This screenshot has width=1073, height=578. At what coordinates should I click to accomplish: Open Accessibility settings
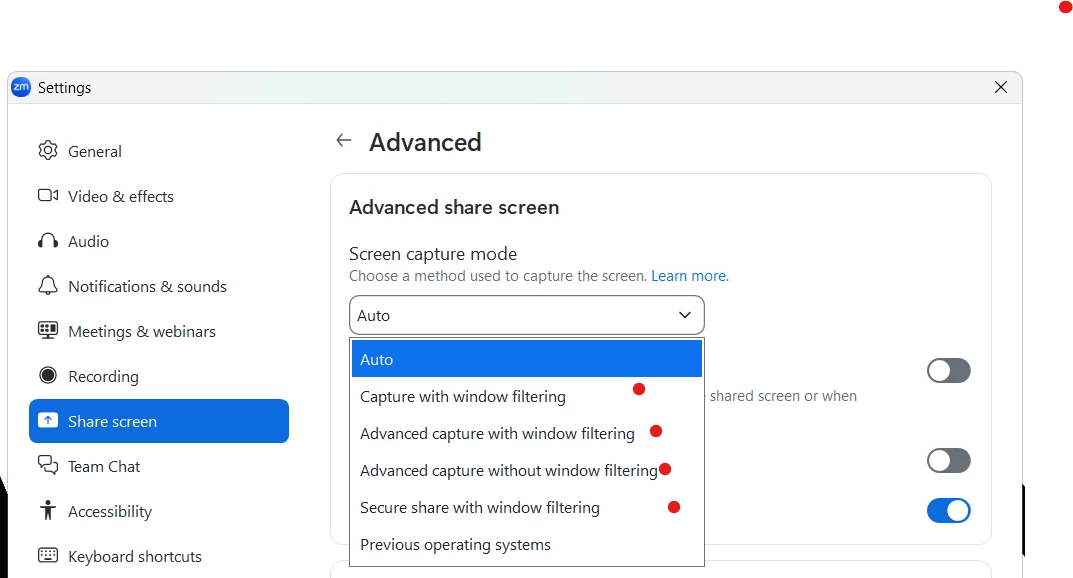click(x=159, y=511)
